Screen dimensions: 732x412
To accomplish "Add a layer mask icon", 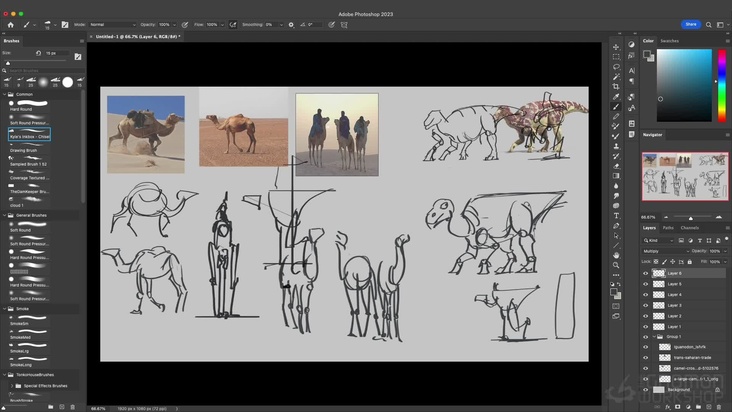I will (678, 407).
